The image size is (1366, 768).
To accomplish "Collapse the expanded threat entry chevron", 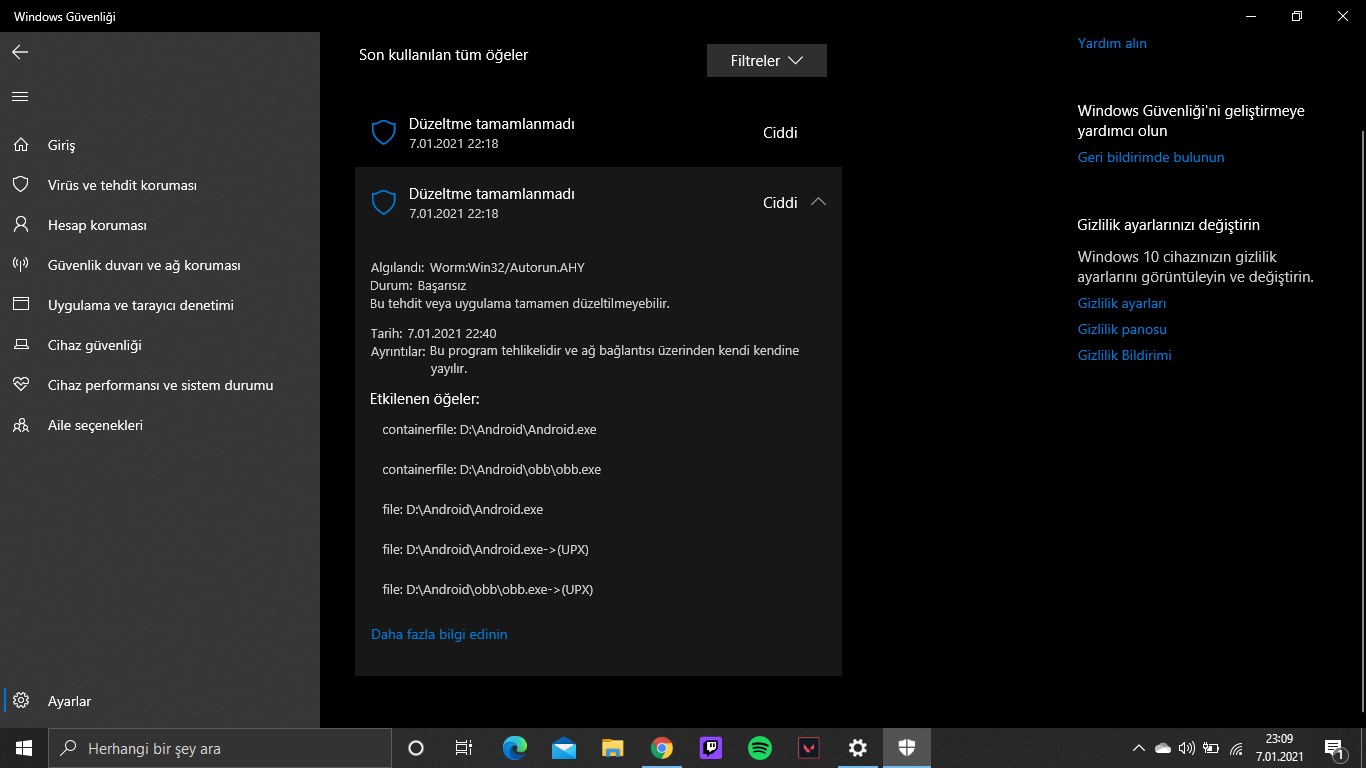I will point(818,202).
